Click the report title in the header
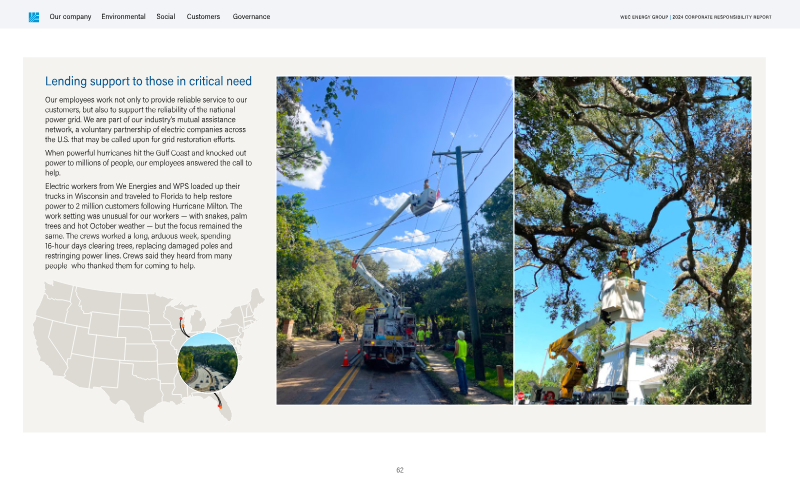800x485 pixels. click(x=695, y=17)
